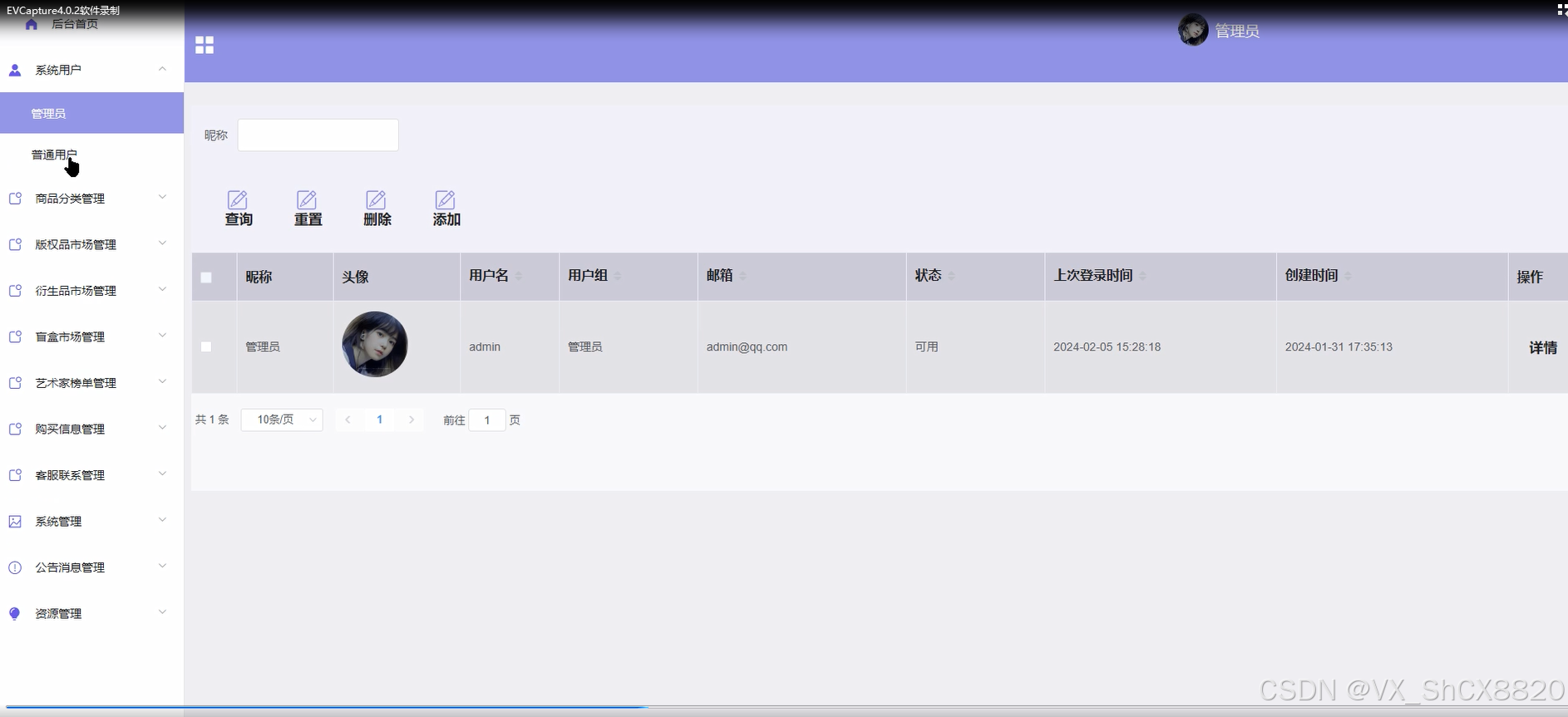Click the icon beside 商品分类管理
This screenshot has width=1568, height=717.
click(x=15, y=199)
